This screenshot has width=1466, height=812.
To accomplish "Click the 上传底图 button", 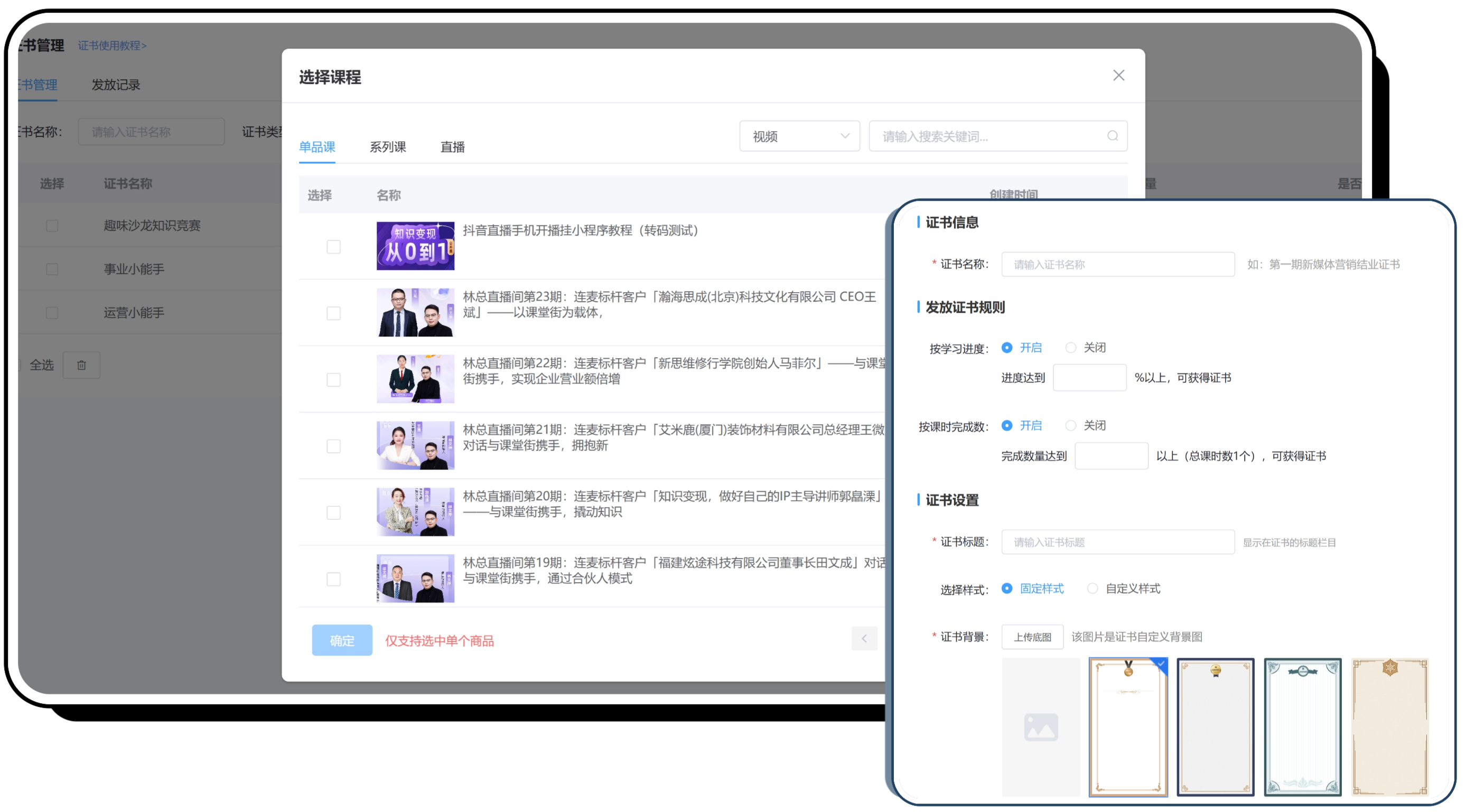I will (1032, 637).
